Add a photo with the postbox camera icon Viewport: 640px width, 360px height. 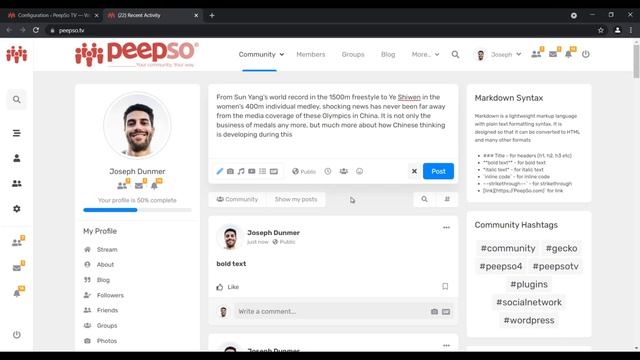231,171
